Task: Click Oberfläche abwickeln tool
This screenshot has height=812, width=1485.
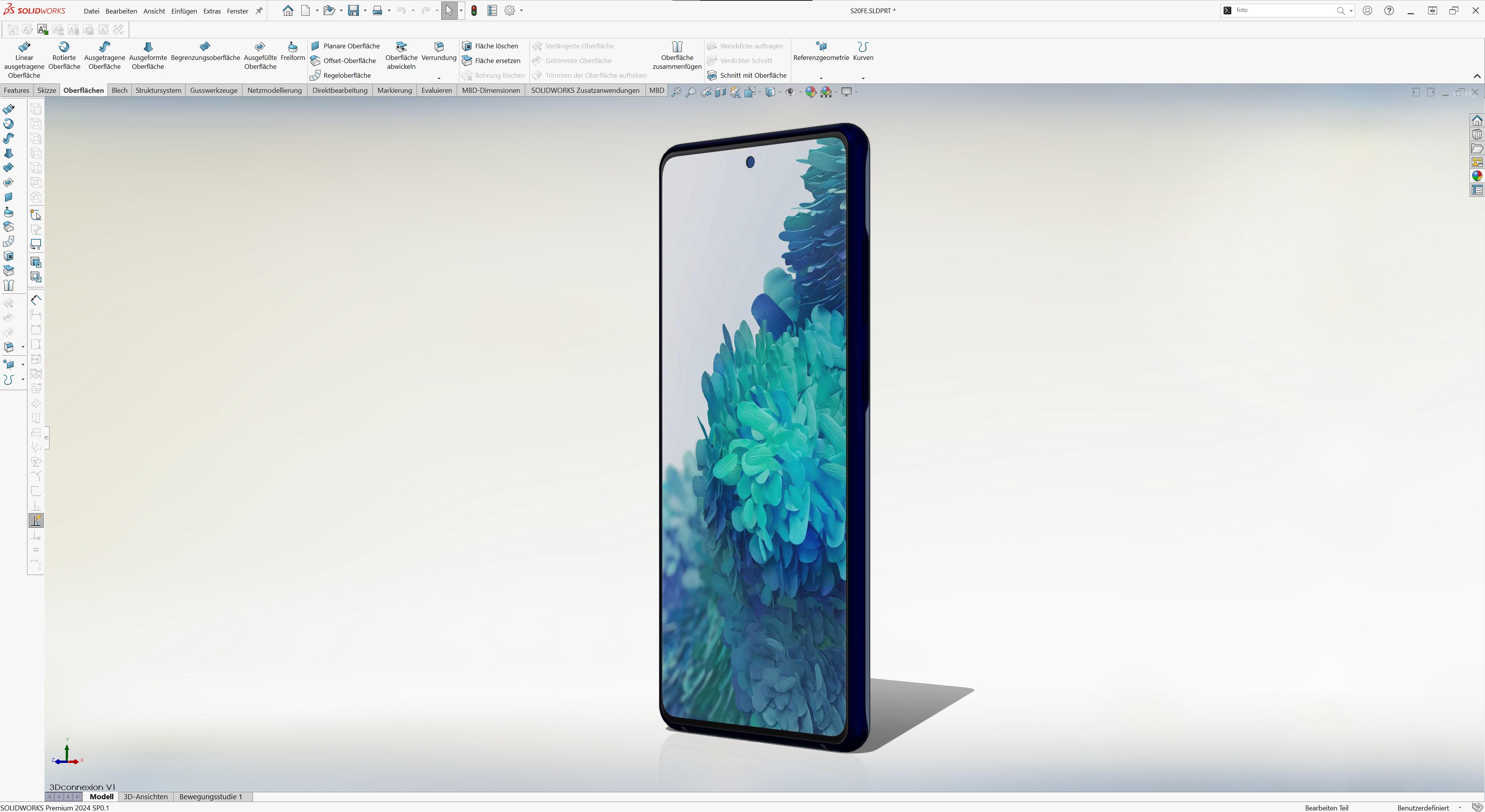Action: tap(401, 55)
